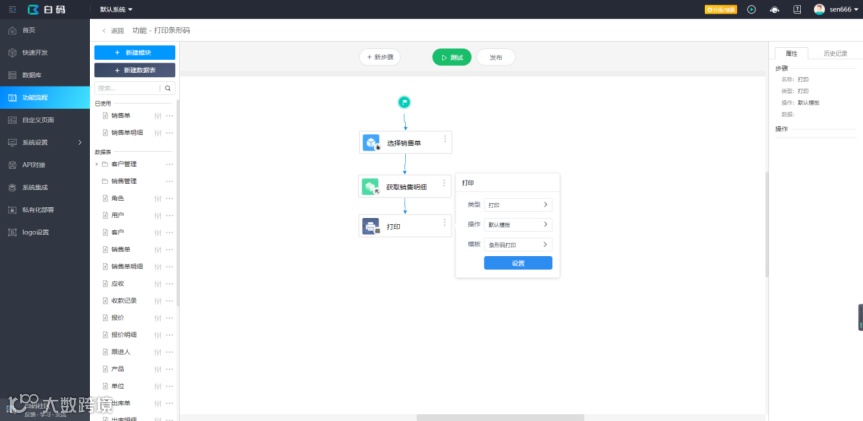Viewport: 863px width, 421px height.
Task: Click field settings icon for 角色
Action: tap(158, 198)
